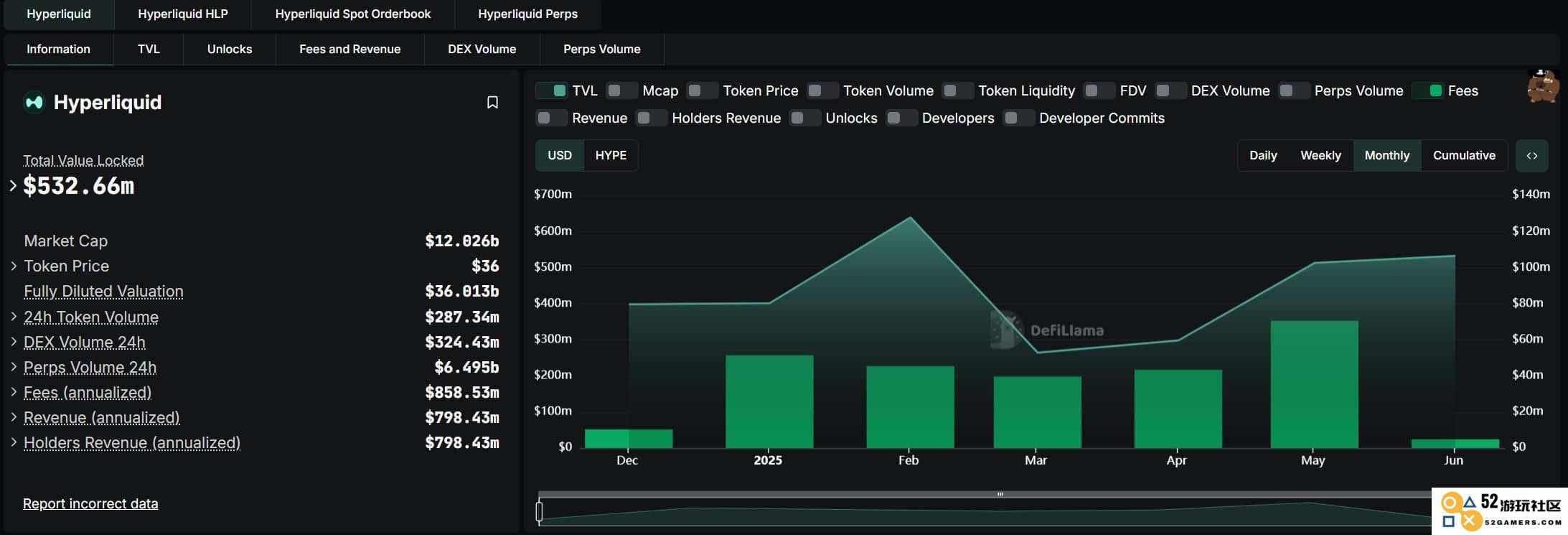
Task: Click the Hyperliquid logo icon
Action: (34, 103)
